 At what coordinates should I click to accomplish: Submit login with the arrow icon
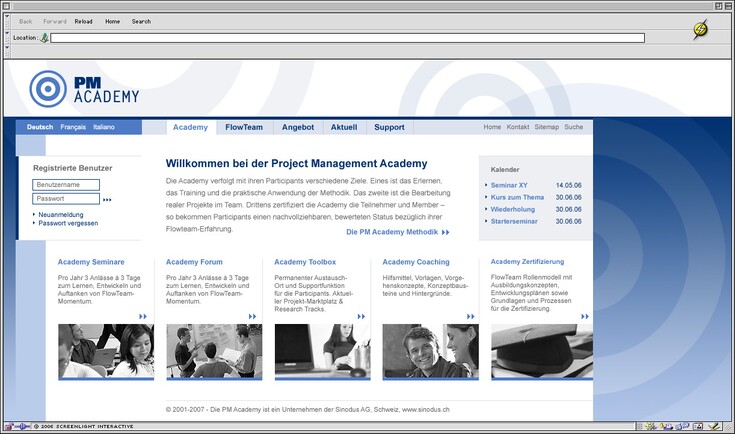coord(107,200)
